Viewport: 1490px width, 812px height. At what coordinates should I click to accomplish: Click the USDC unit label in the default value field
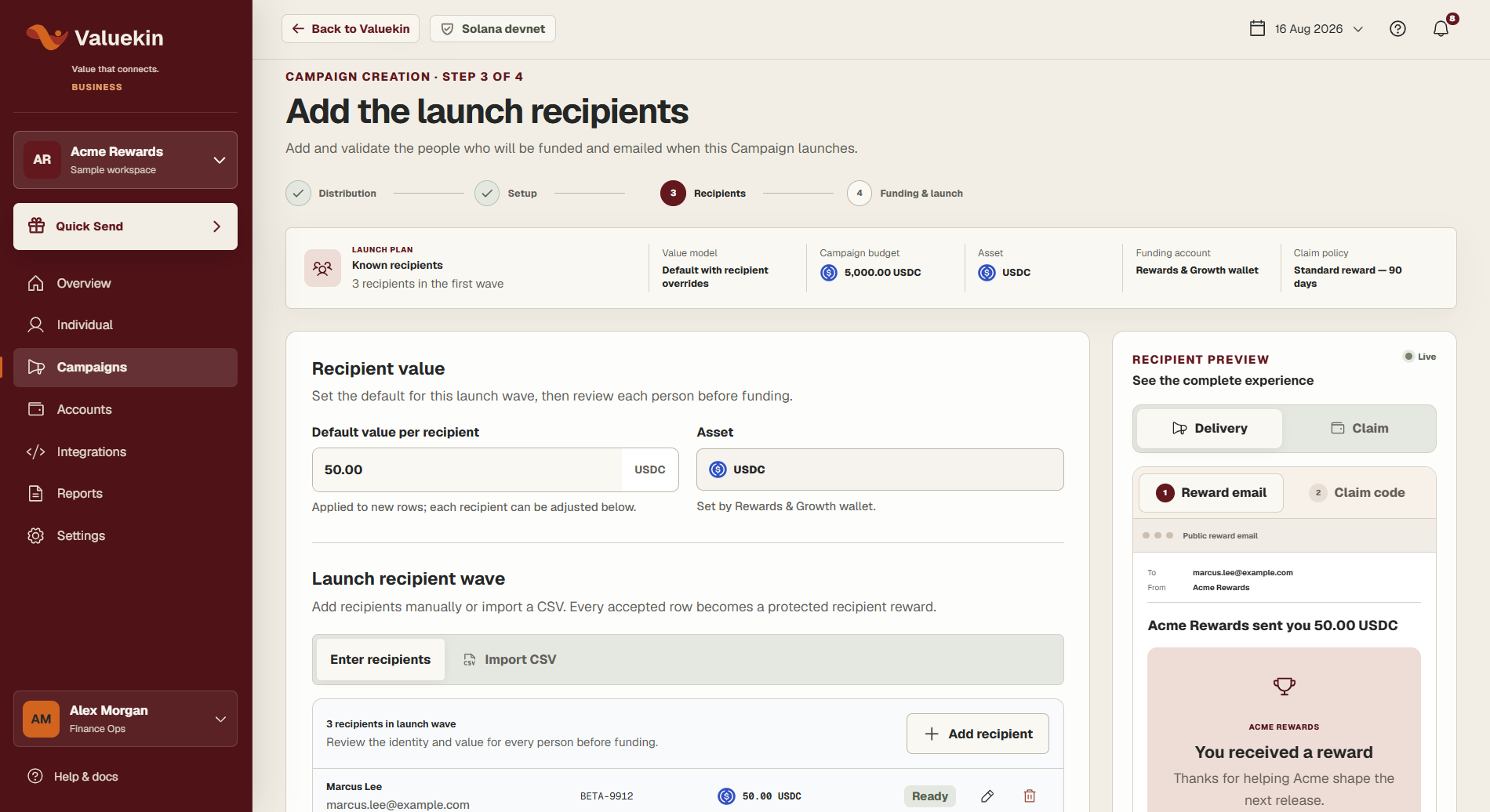(x=649, y=469)
